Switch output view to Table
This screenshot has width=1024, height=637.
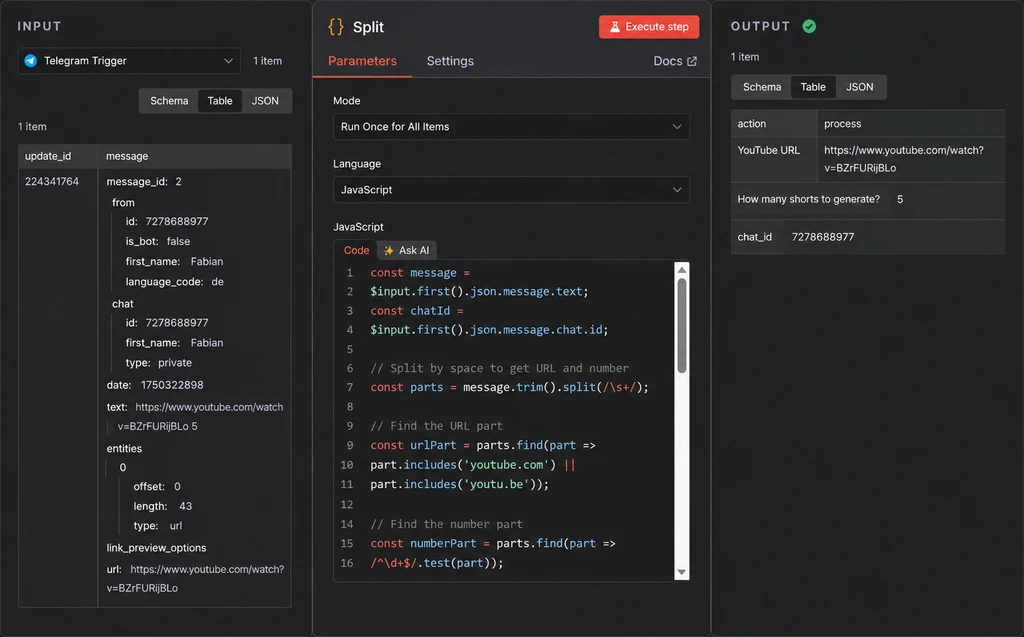813,87
